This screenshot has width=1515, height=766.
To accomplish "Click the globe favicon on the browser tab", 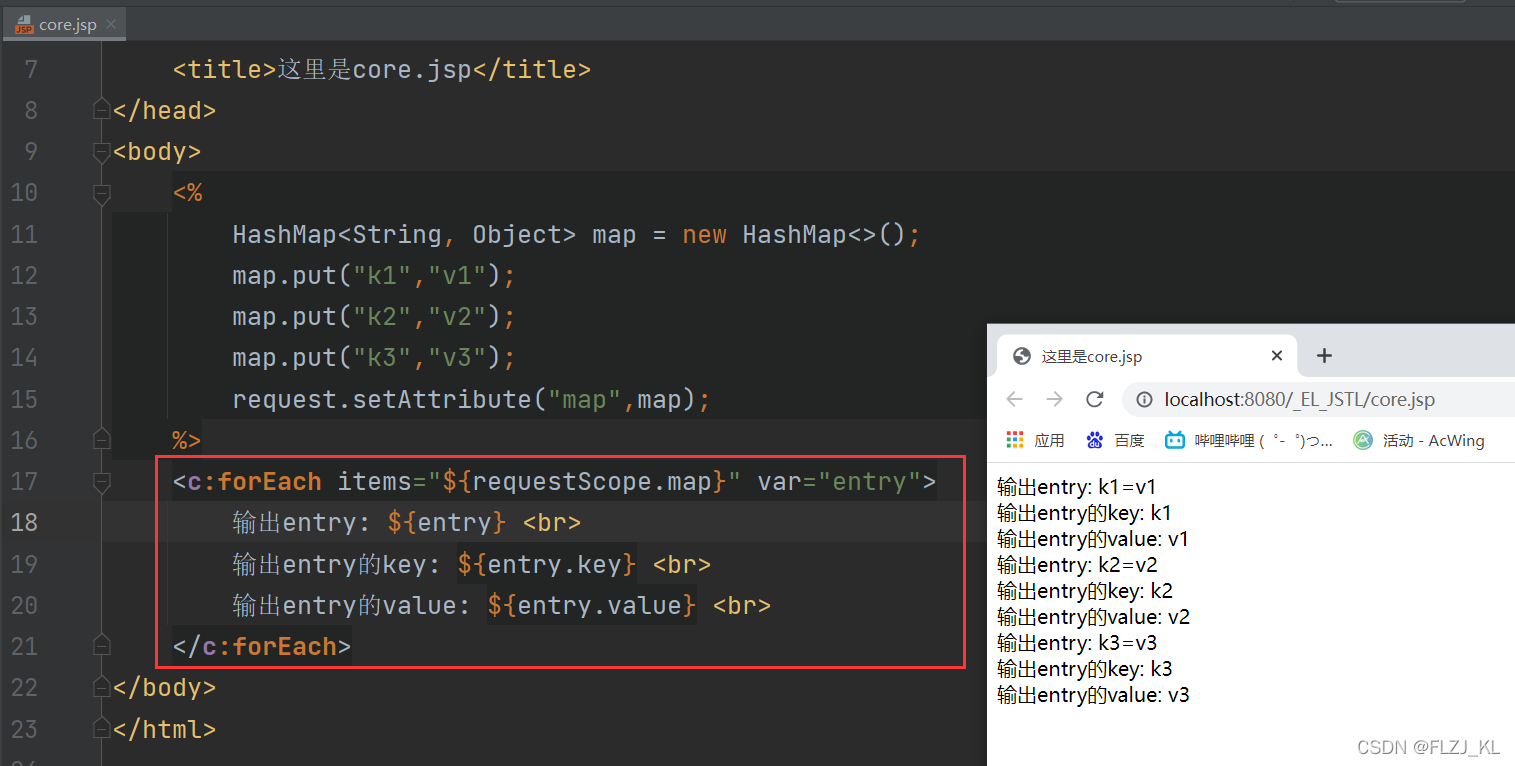I will point(1022,356).
